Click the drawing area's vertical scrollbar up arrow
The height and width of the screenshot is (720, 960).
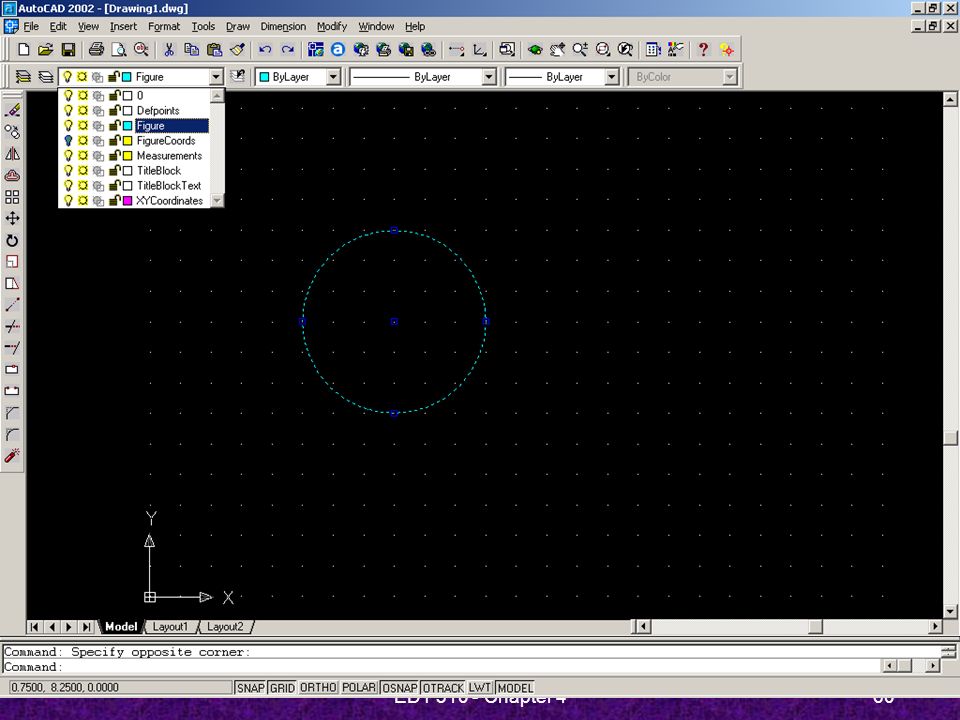(x=950, y=99)
